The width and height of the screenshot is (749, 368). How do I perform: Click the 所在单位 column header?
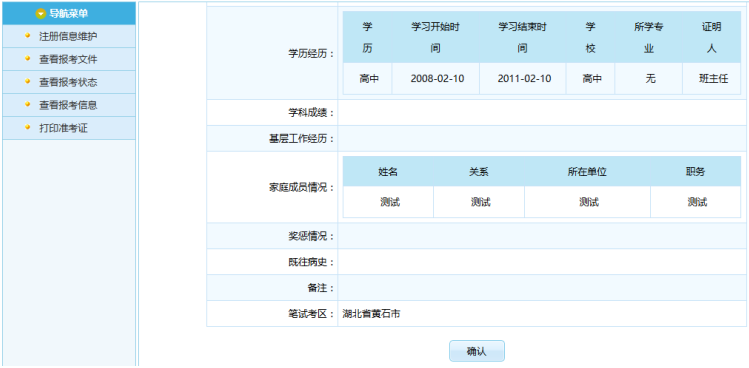(587, 172)
